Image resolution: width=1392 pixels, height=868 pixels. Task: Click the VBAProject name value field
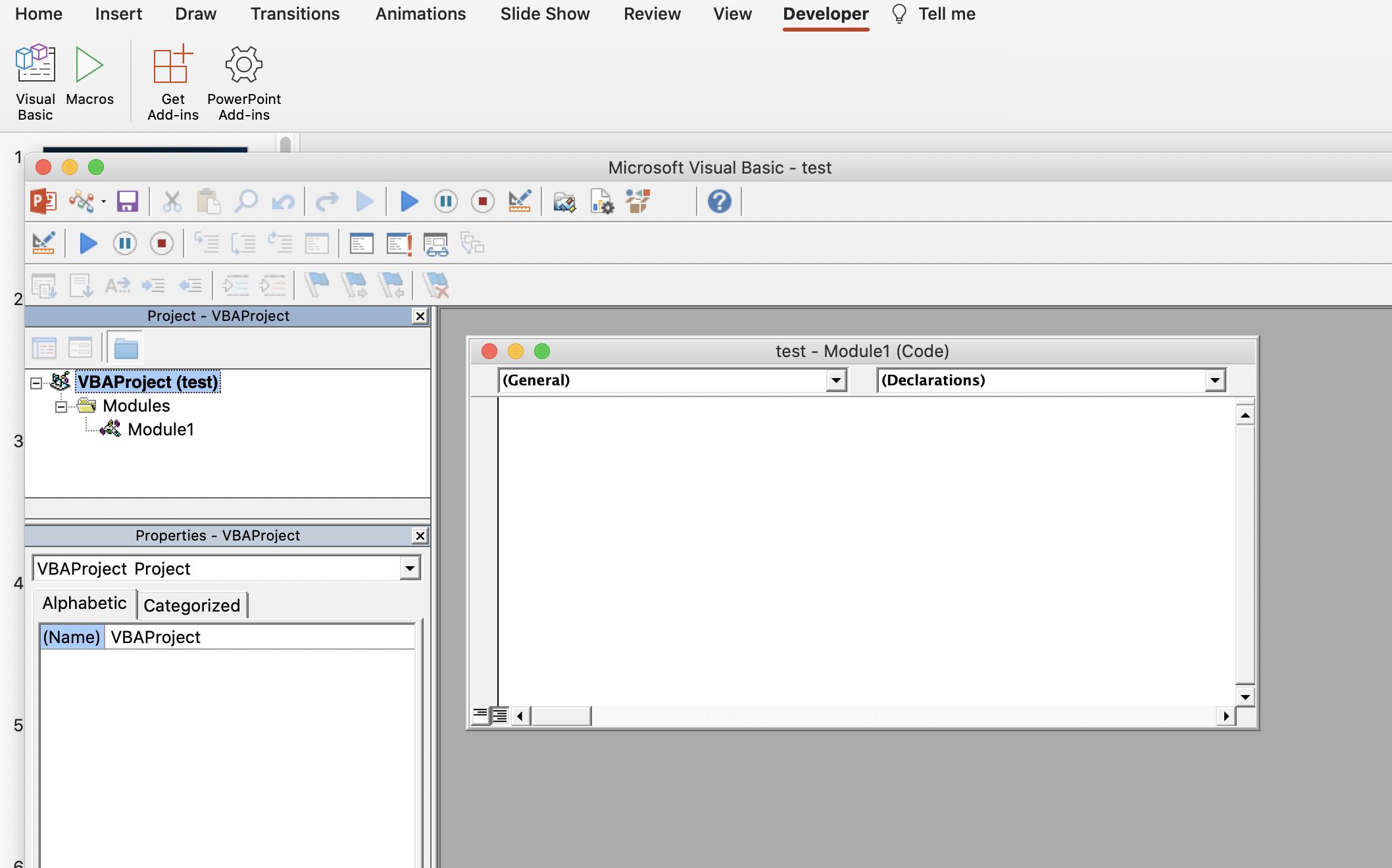(x=260, y=637)
